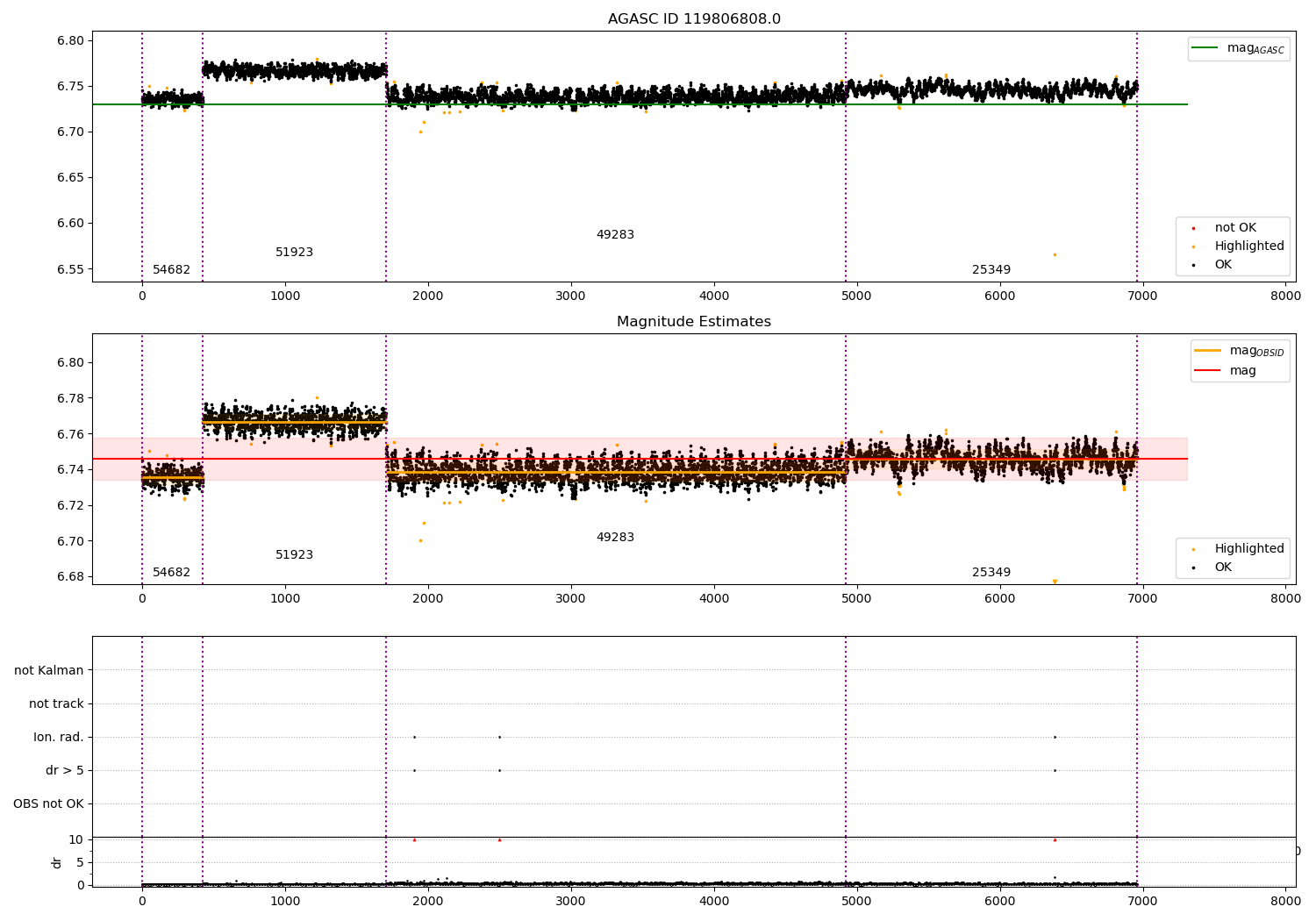Click the 8000 x-tick label under the top plot

(x=1285, y=296)
